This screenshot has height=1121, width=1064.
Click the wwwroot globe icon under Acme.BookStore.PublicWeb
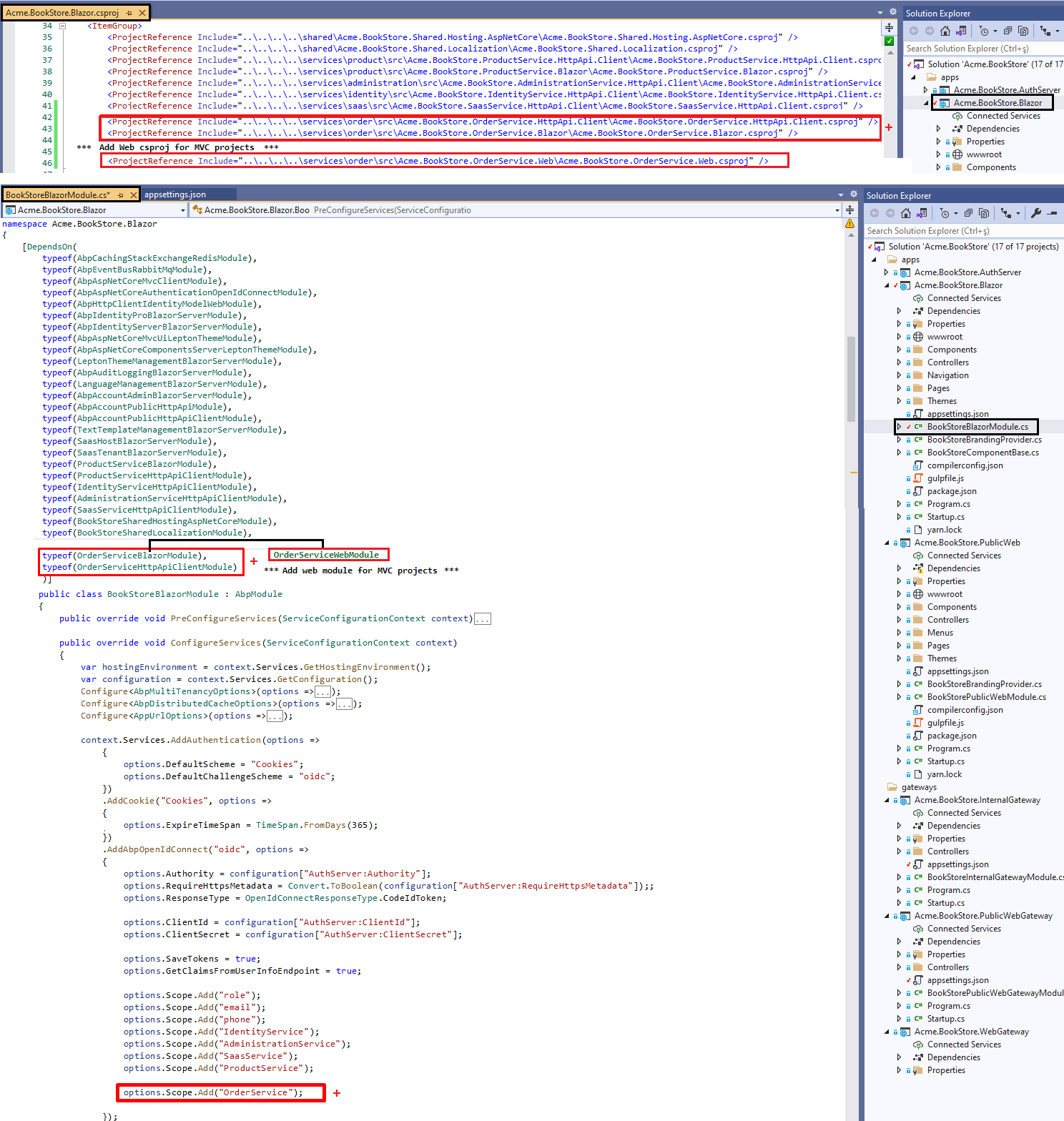tap(918, 594)
